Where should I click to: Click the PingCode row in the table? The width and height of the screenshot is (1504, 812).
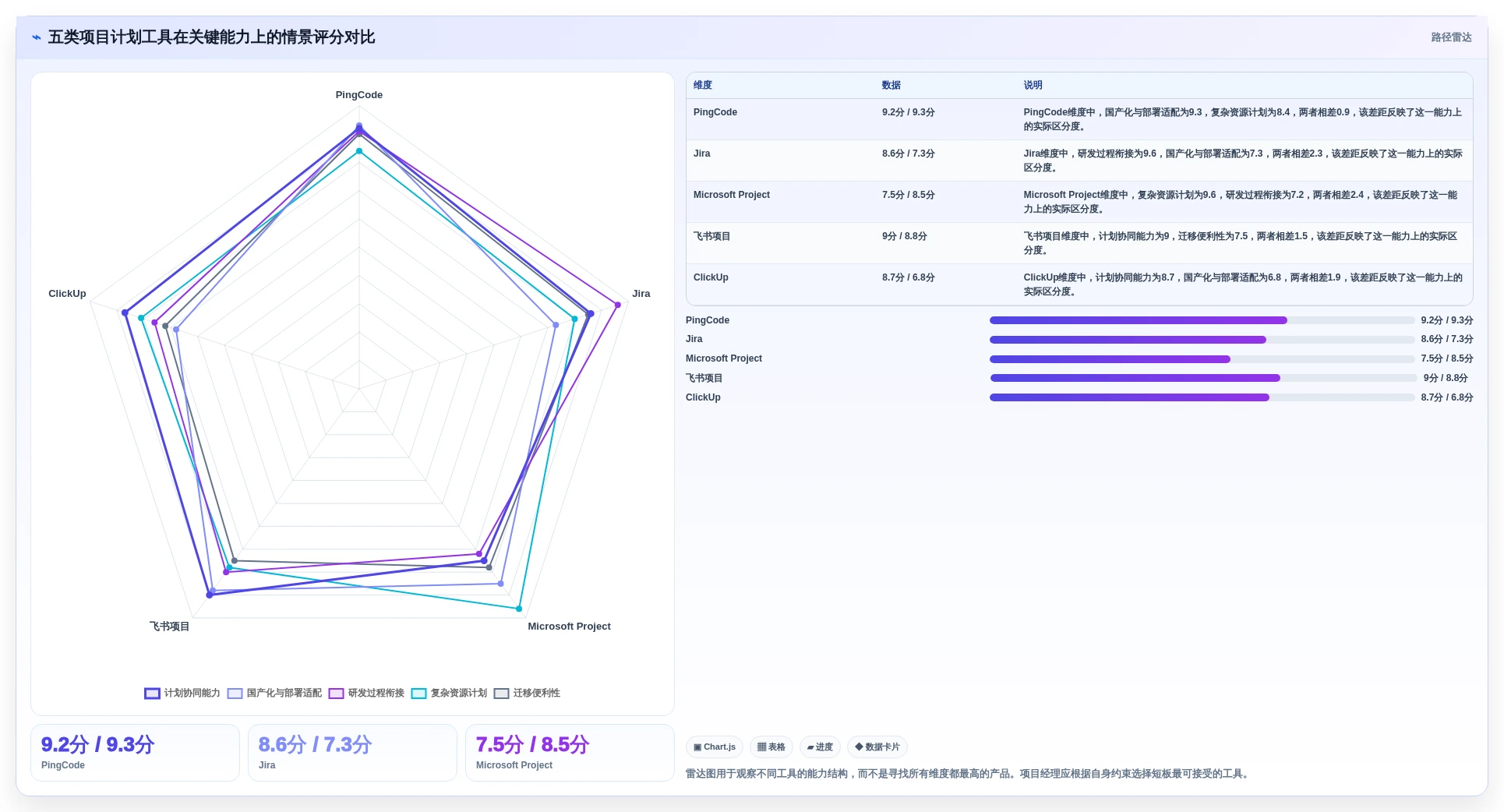tap(1079, 119)
